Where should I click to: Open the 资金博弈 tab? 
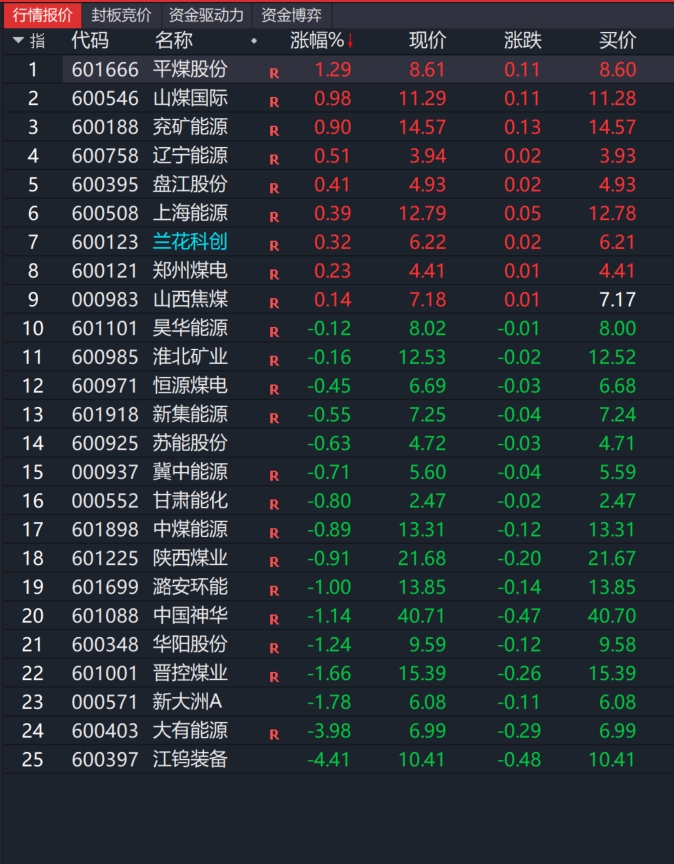(x=292, y=15)
